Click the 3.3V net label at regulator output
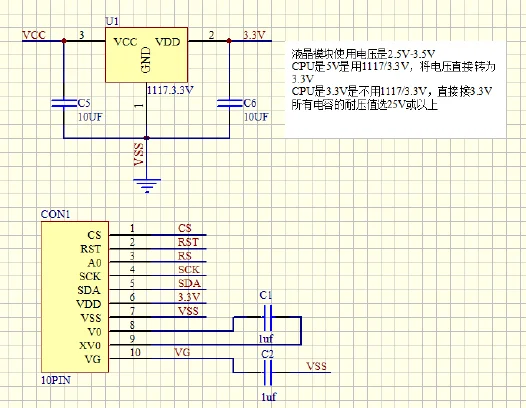The height and width of the screenshot is (408, 526). pos(254,35)
